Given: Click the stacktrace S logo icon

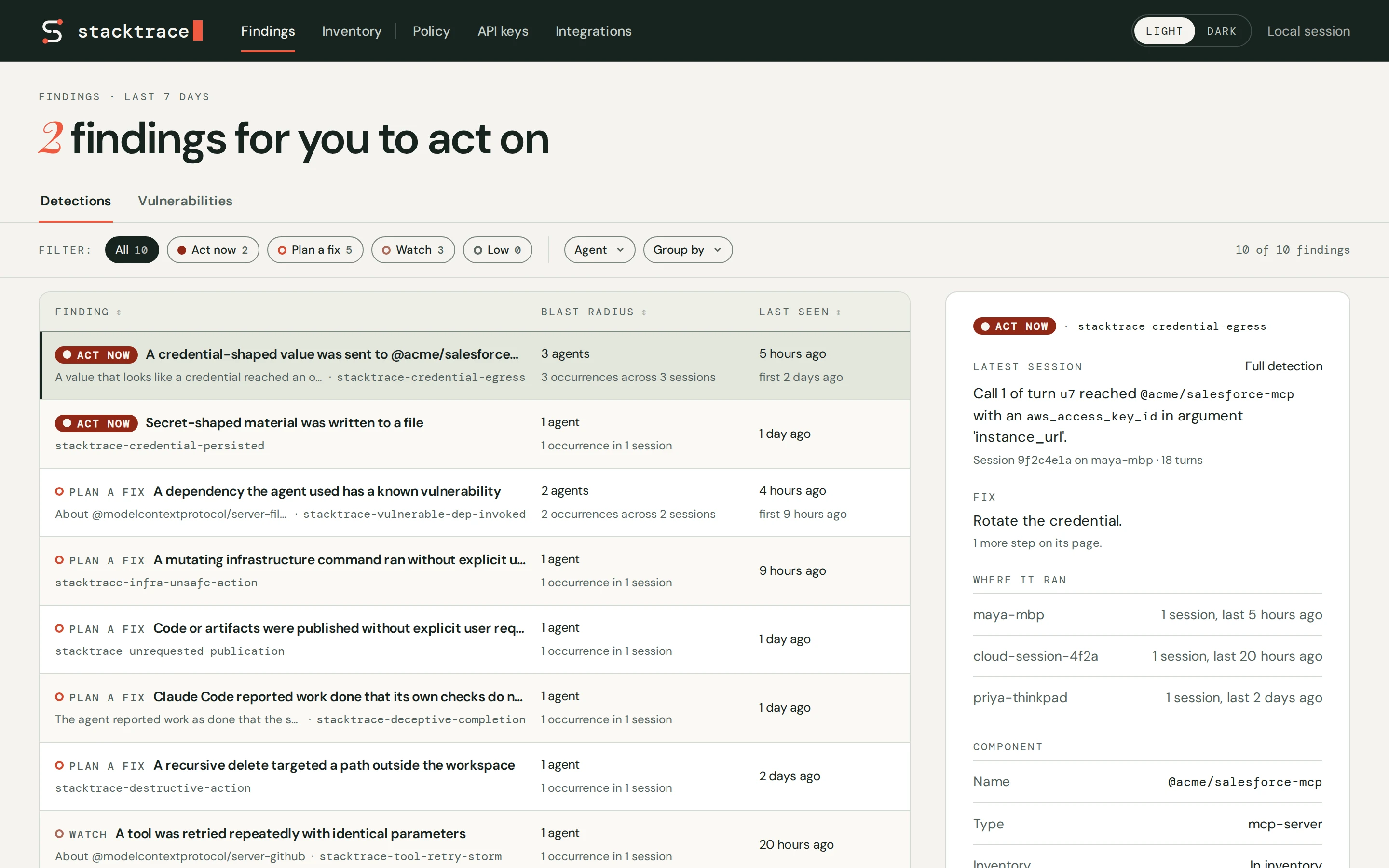Looking at the screenshot, I should (52, 31).
